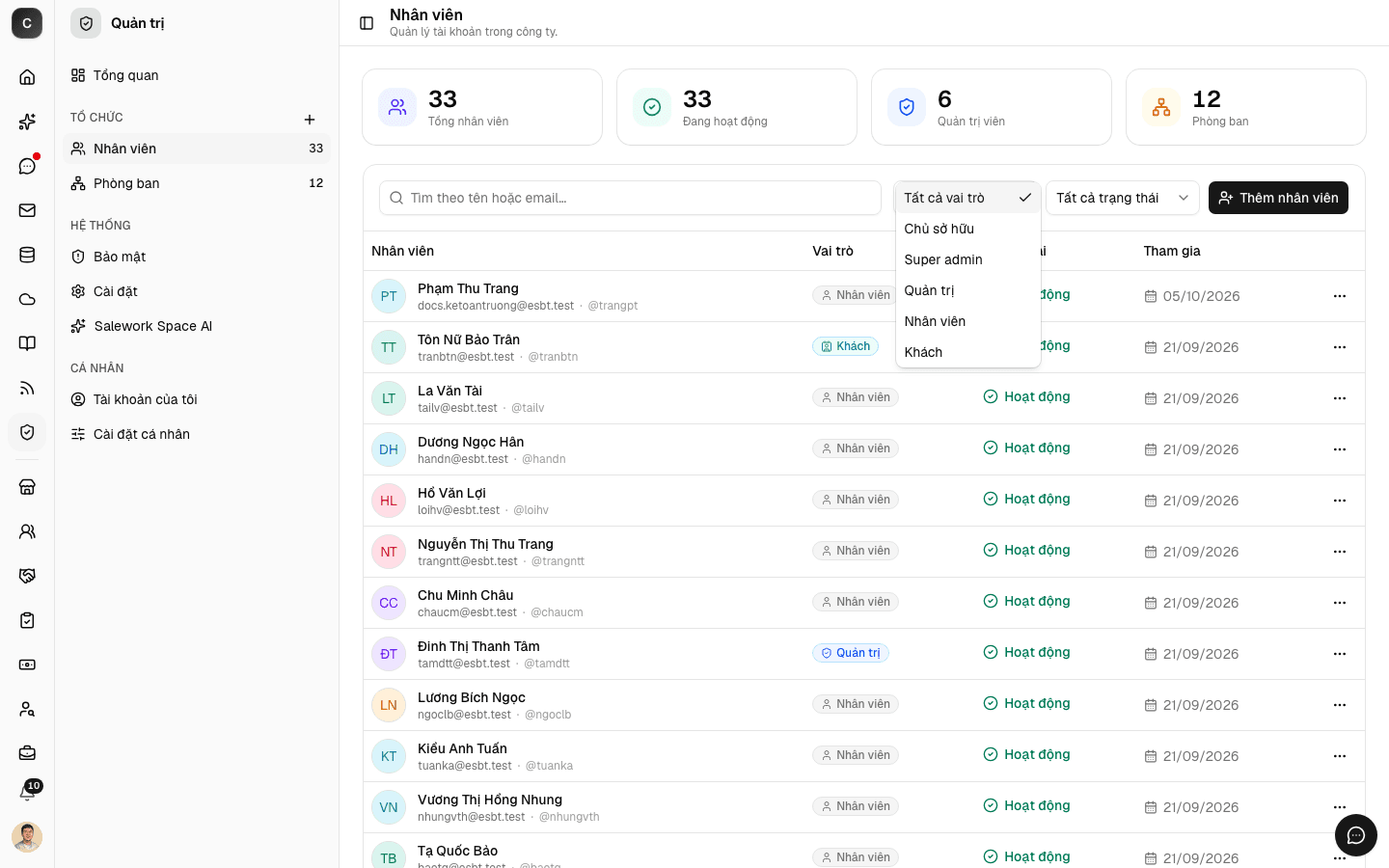
Task: Choose Nhân viên option in role dropdown list
Action: (x=967, y=321)
